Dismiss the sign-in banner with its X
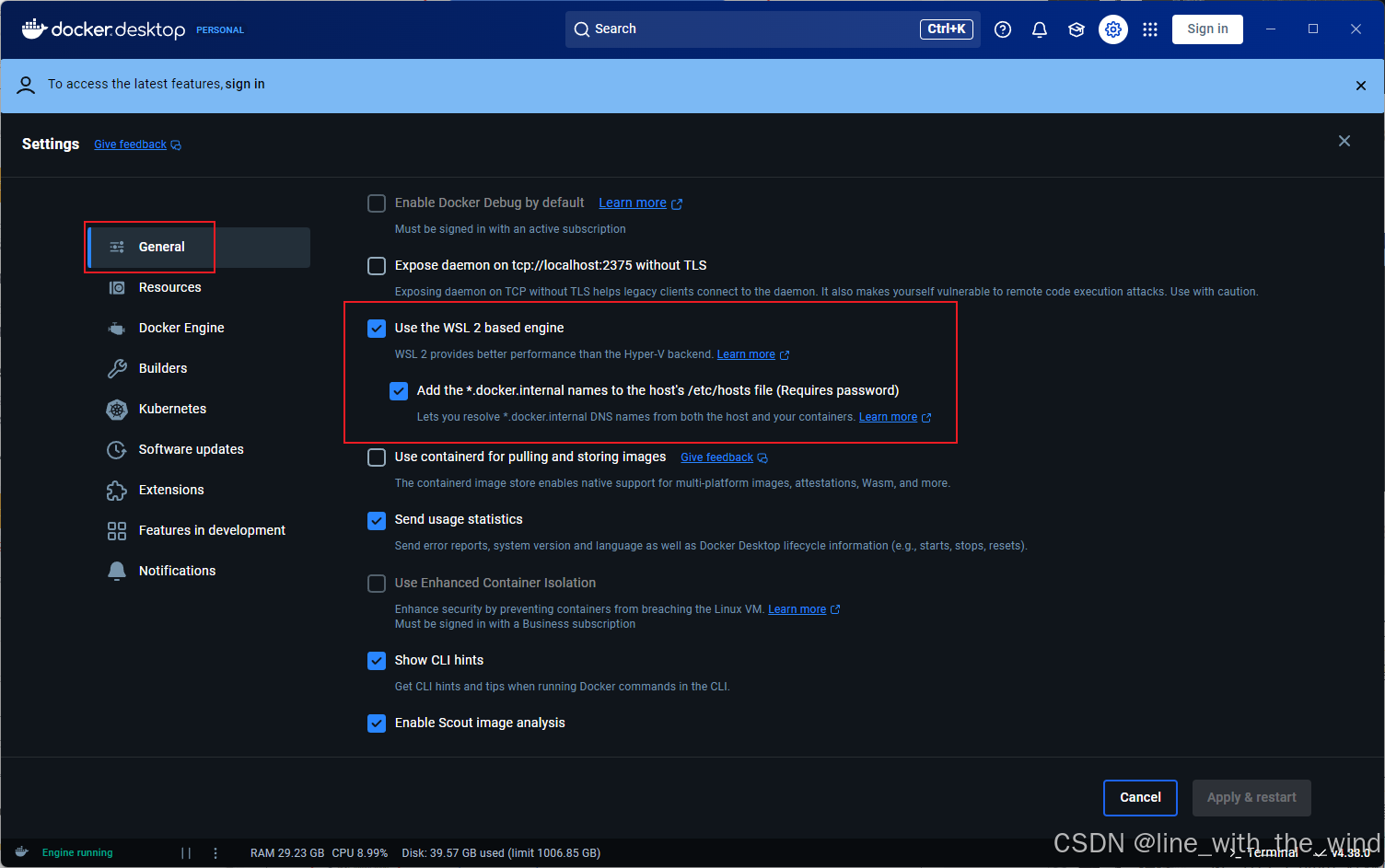 pyautogui.click(x=1361, y=86)
